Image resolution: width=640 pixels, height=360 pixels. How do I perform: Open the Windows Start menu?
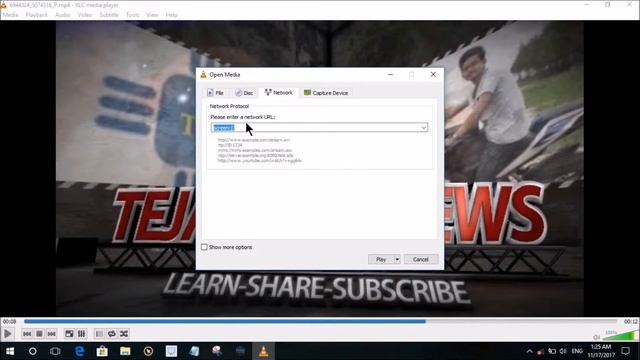[x=10, y=351]
